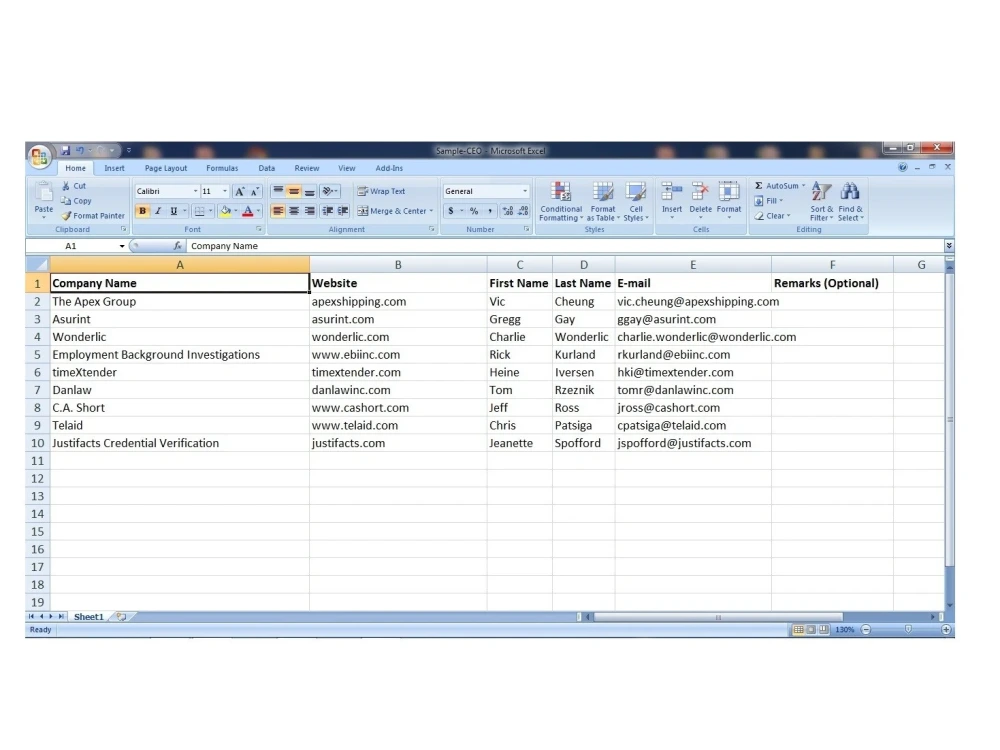
Task: Expand the font size 11 dropdown
Action: [224, 191]
